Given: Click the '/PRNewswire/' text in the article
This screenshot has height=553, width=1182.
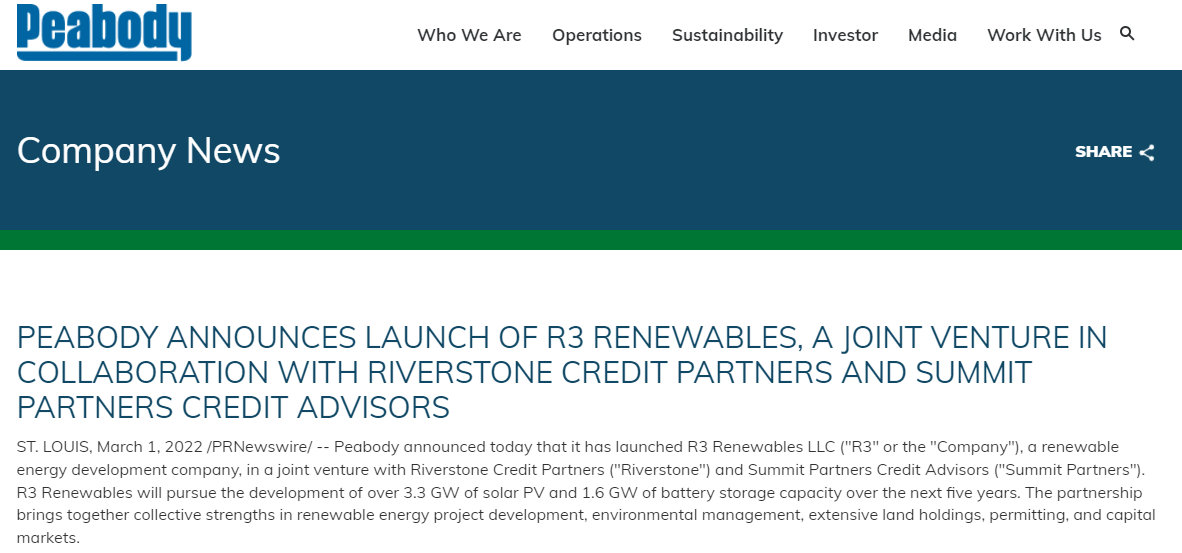Looking at the screenshot, I should [259, 447].
